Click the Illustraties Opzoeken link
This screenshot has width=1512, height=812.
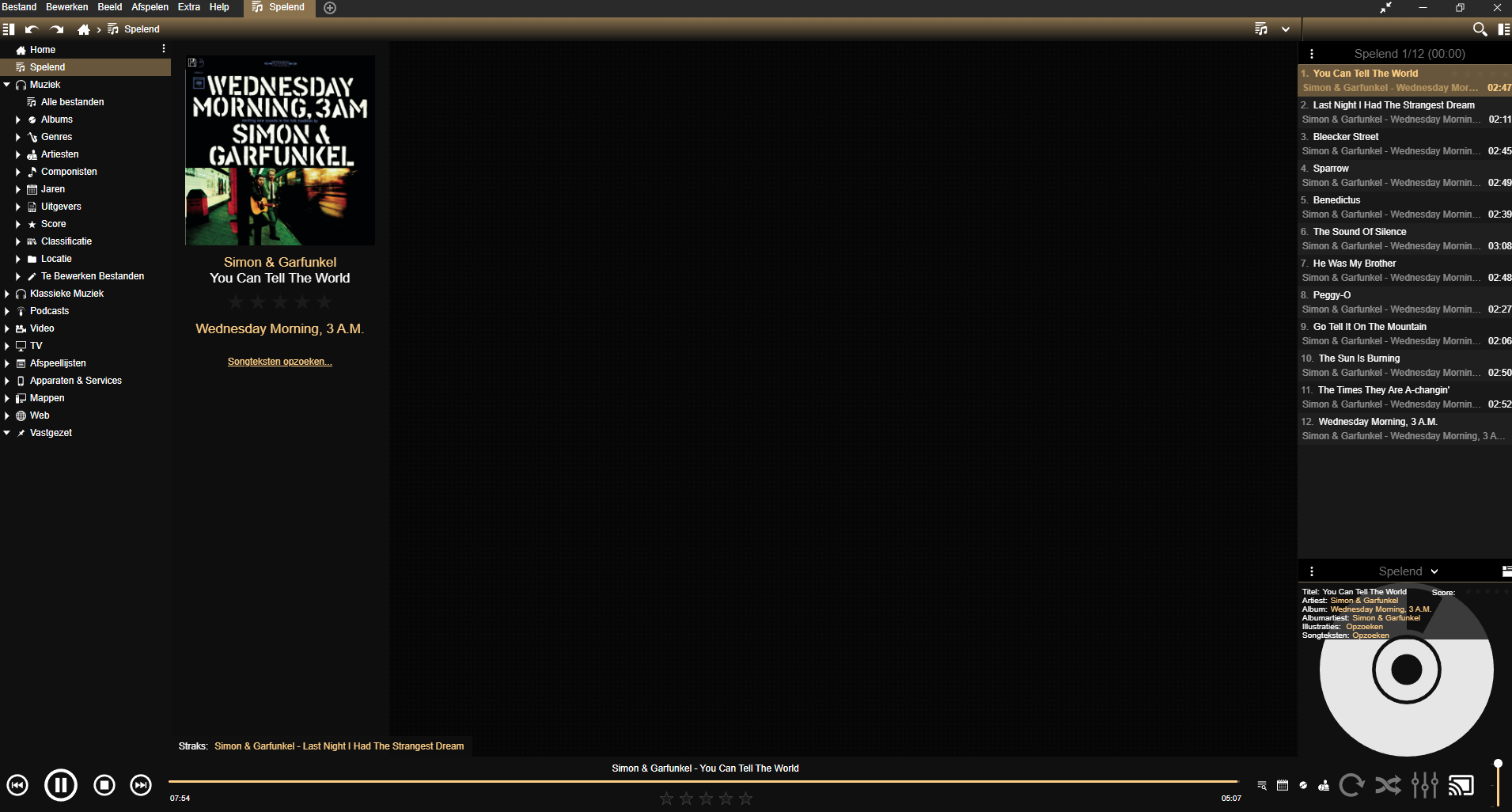click(1365, 627)
